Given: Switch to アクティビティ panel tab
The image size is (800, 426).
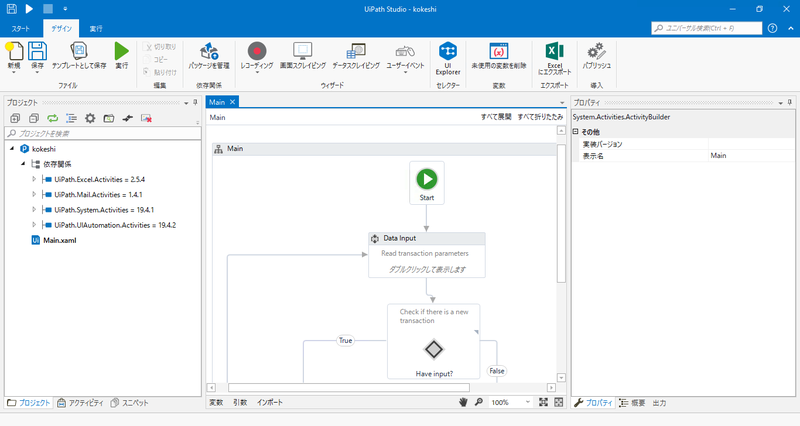Looking at the screenshot, I should (x=80, y=403).
